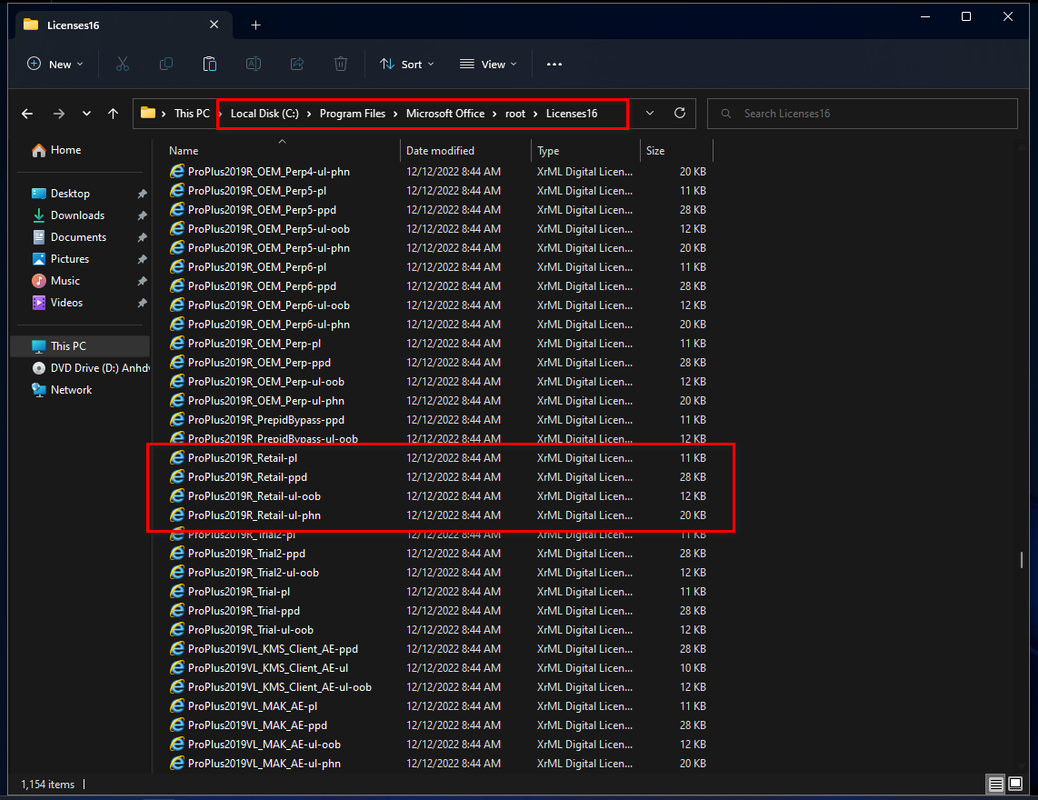The image size is (1038, 800).
Task: Select the Licenses16 window tab
Action: (122, 25)
